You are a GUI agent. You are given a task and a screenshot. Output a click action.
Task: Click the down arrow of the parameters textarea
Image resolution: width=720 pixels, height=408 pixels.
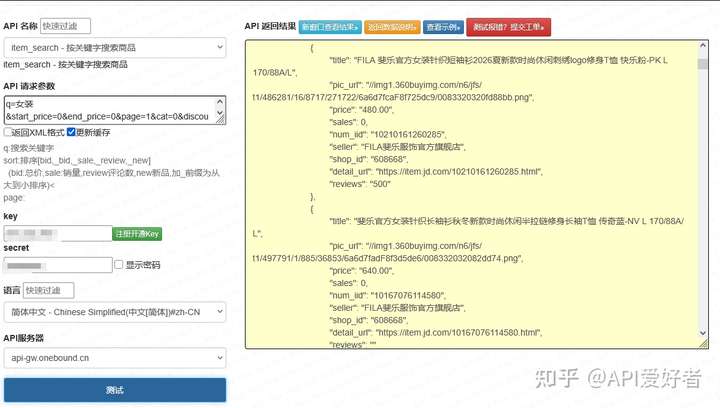click(x=220, y=112)
